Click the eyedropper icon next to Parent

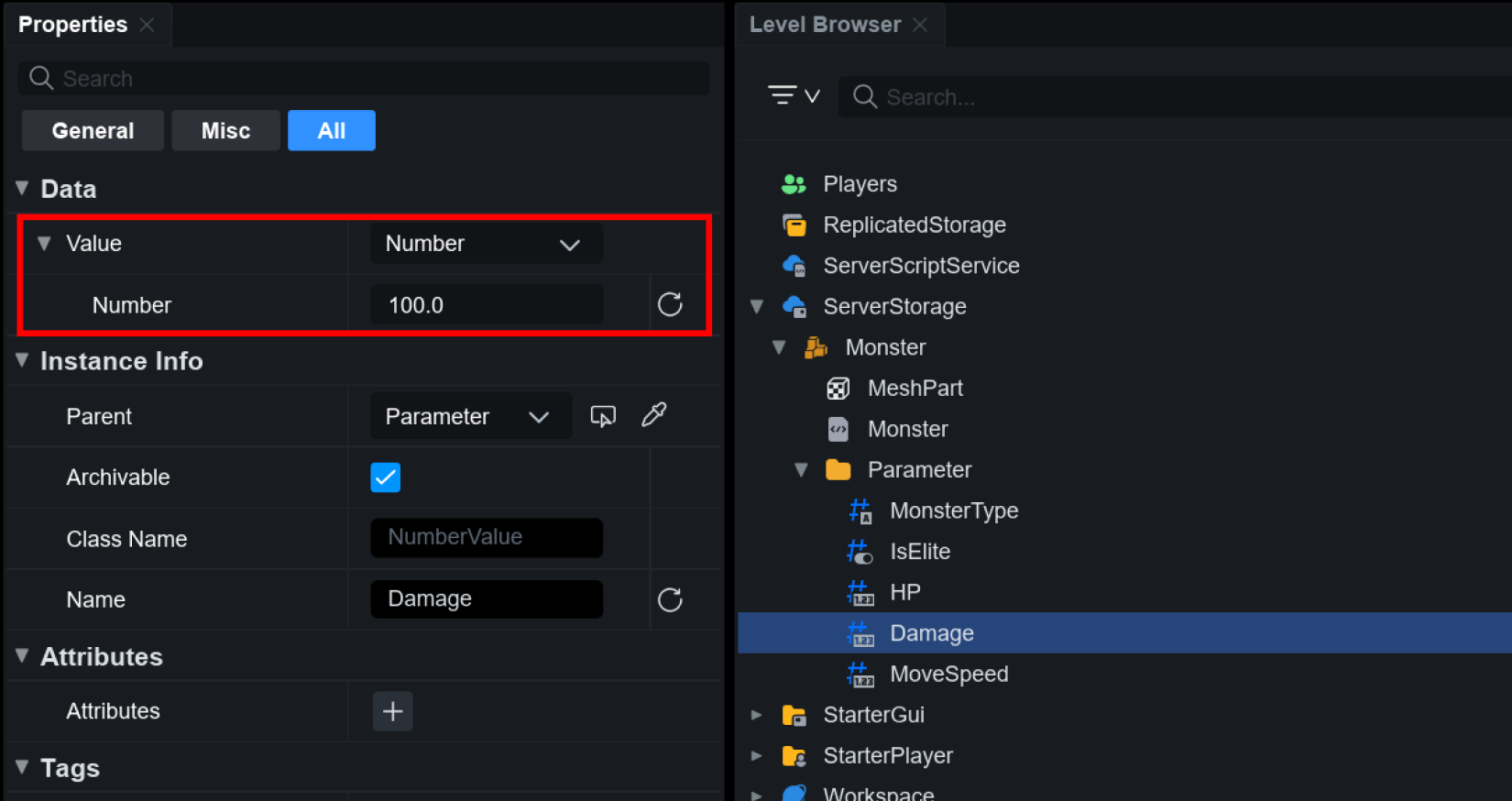654,415
